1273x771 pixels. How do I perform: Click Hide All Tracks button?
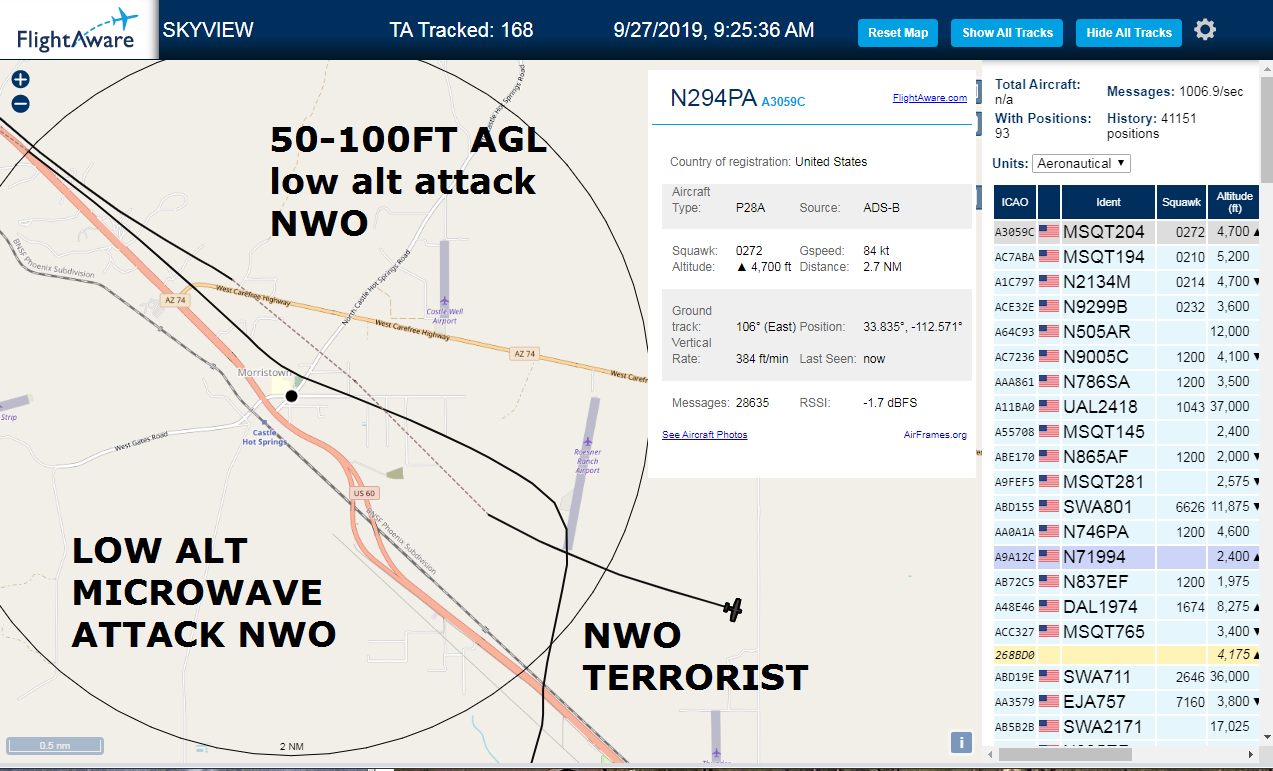point(1129,33)
